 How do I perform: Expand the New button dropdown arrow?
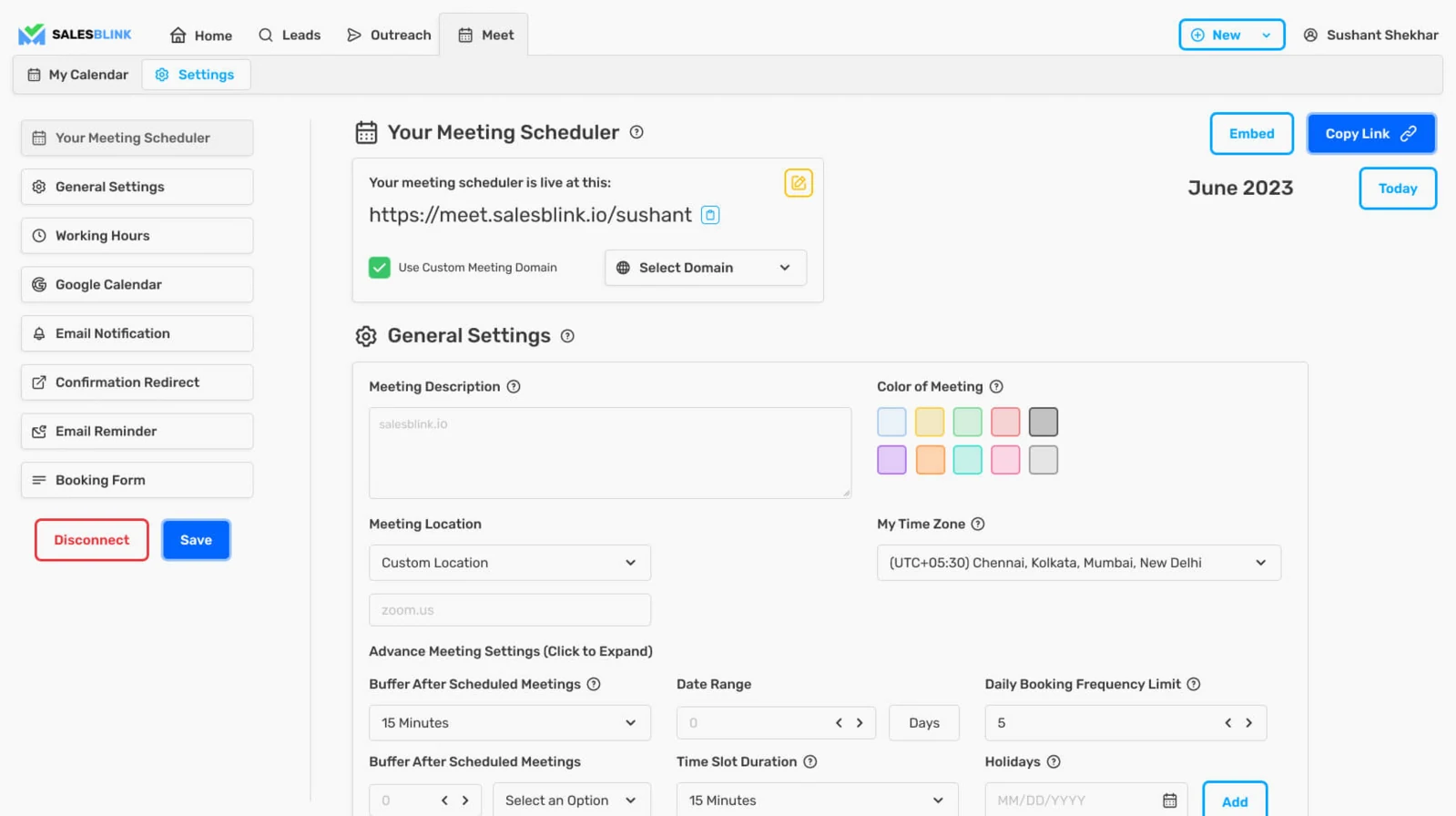[x=1267, y=36]
